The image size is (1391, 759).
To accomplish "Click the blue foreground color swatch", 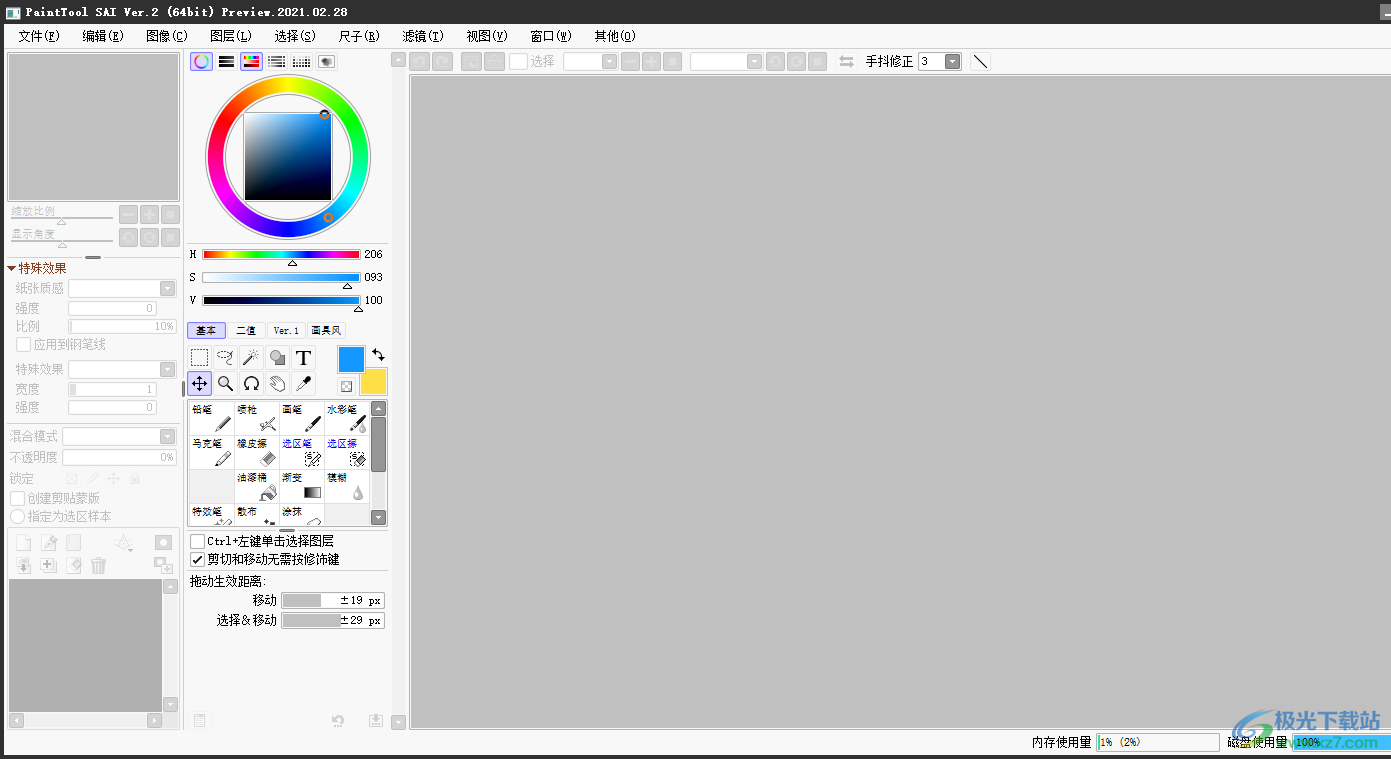I will [351, 360].
